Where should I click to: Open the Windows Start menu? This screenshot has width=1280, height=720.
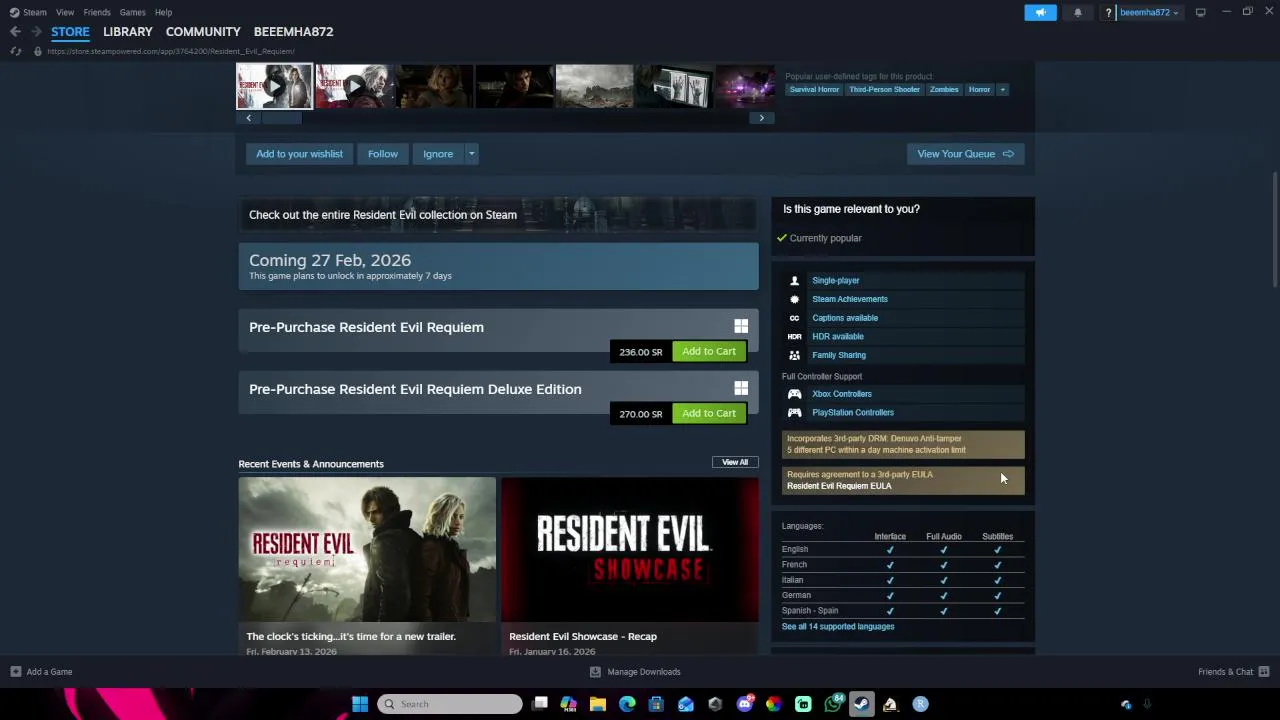pyautogui.click(x=360, y=704)
